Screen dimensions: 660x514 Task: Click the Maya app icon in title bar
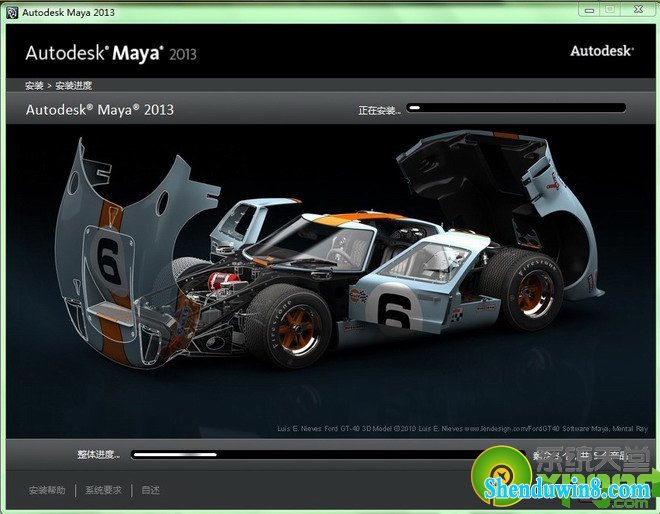pos(12,12)
